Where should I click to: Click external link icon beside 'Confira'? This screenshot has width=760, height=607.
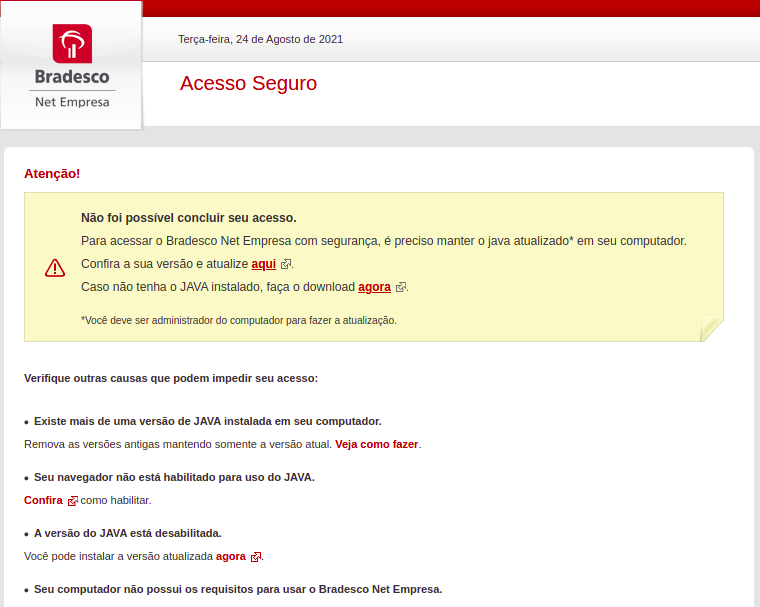(x=72, y=501)
